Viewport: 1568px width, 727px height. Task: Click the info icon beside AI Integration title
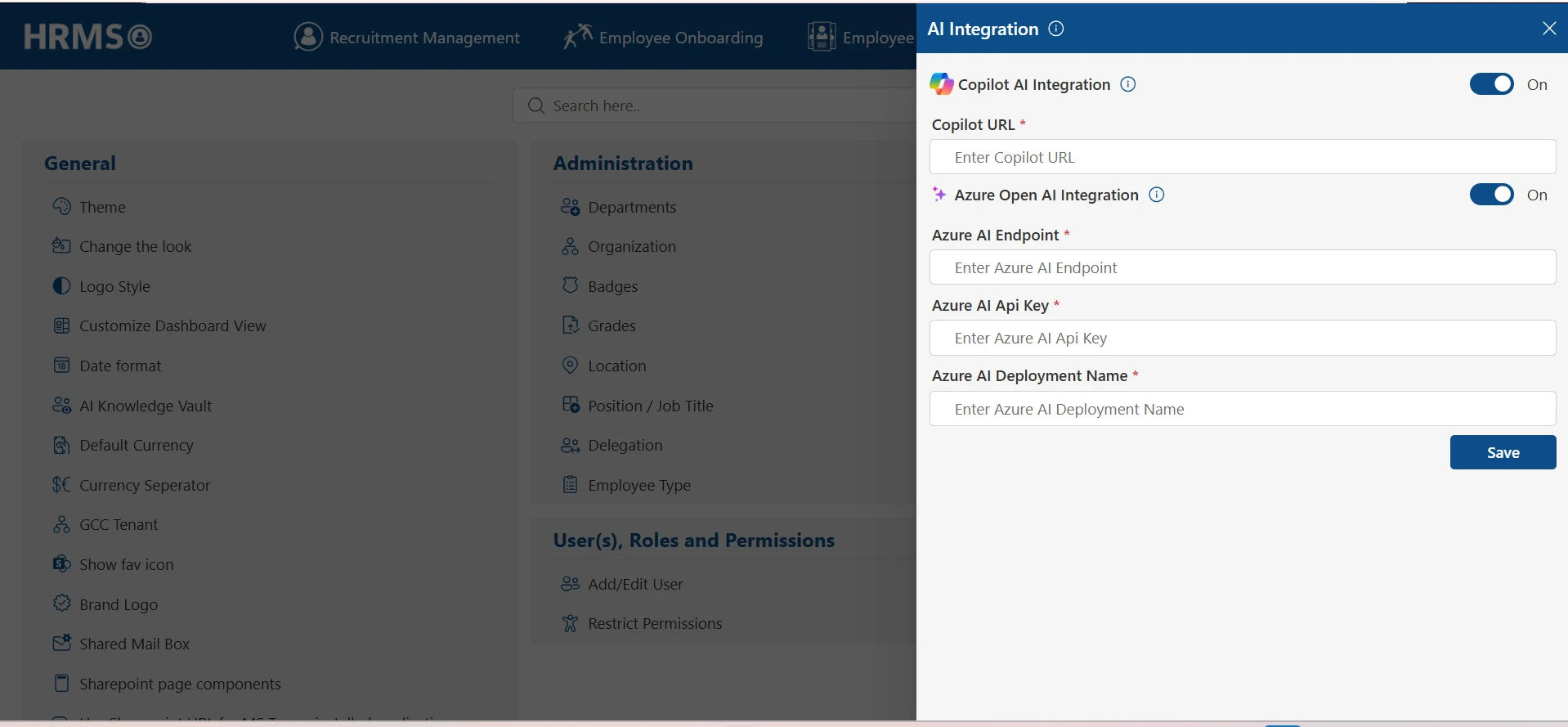pyautogui.click(x=1056, y=29)
